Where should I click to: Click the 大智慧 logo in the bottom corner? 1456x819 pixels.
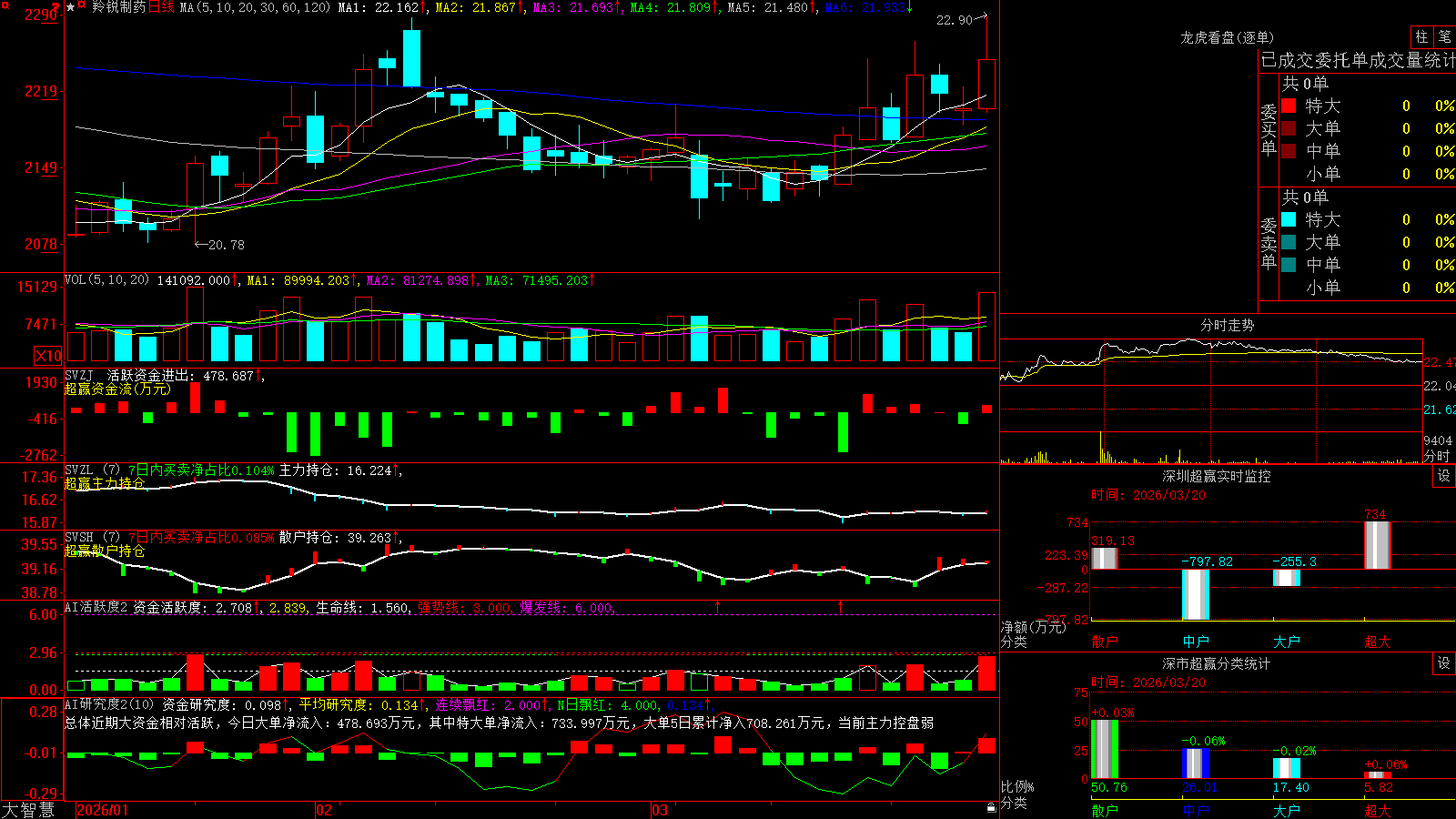pos(28,810)
